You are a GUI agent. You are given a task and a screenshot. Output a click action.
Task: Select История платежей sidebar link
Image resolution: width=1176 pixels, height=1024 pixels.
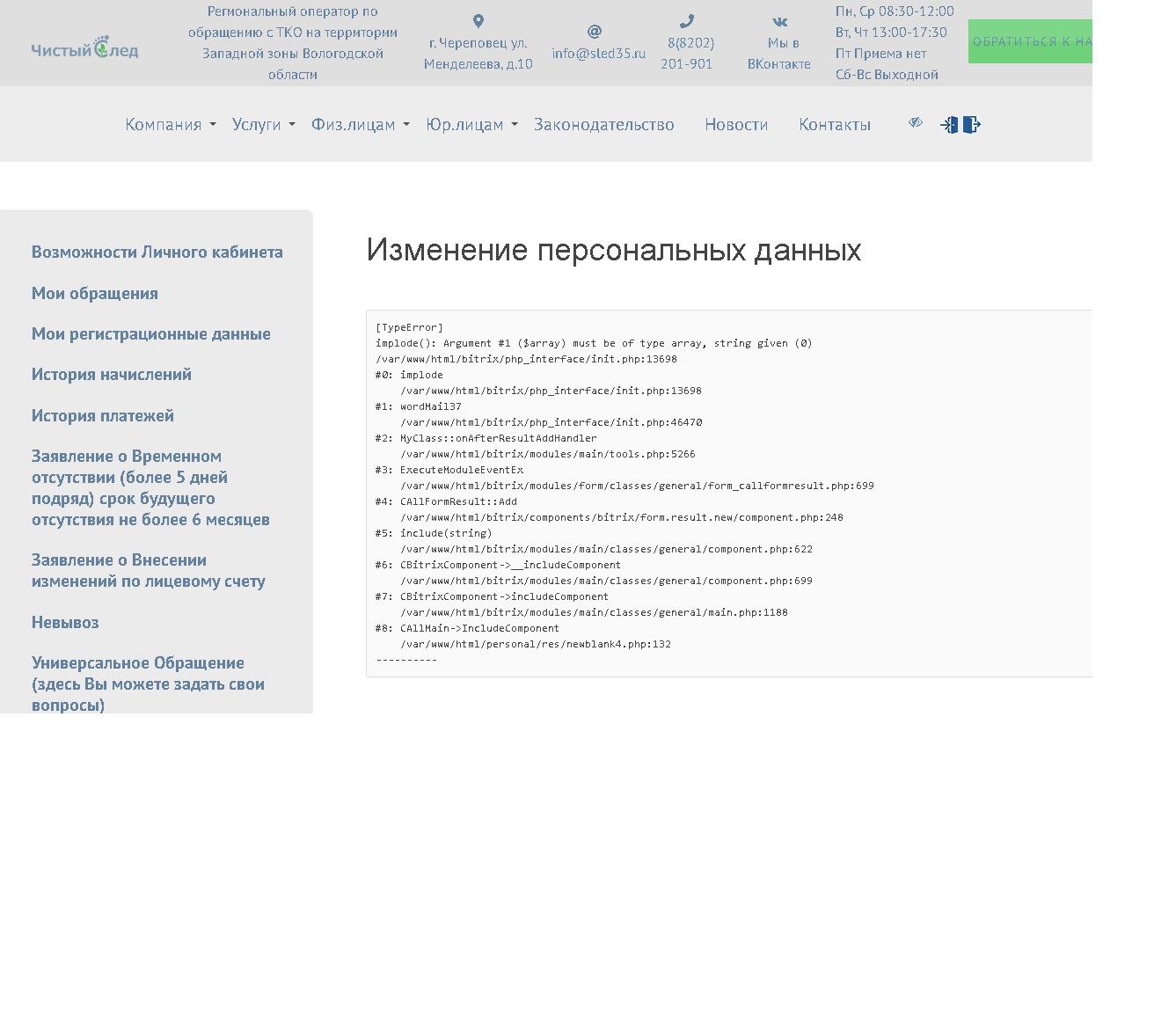pos(103,416)
